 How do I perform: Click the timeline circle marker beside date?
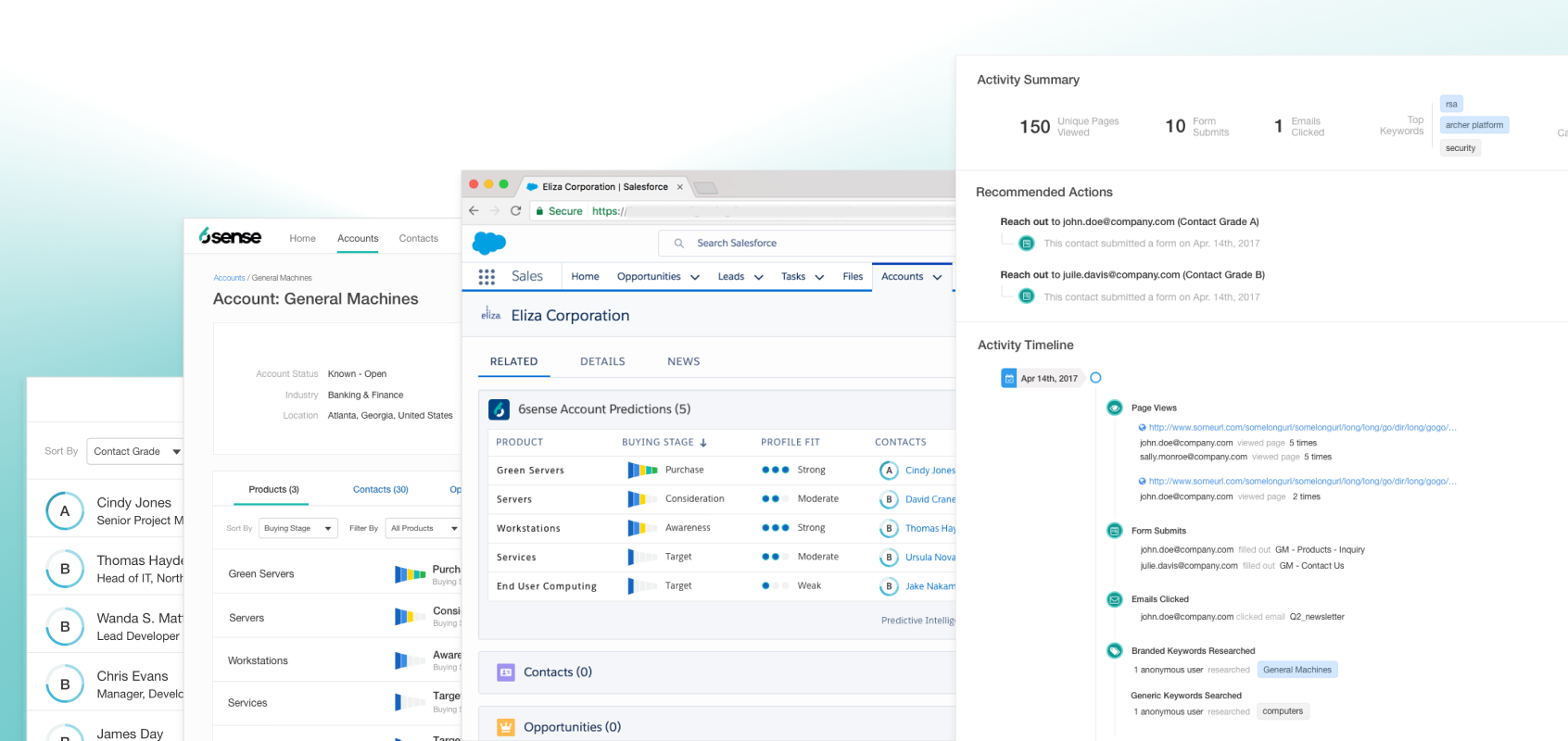pyautogui.click(x=1095, y=378)
